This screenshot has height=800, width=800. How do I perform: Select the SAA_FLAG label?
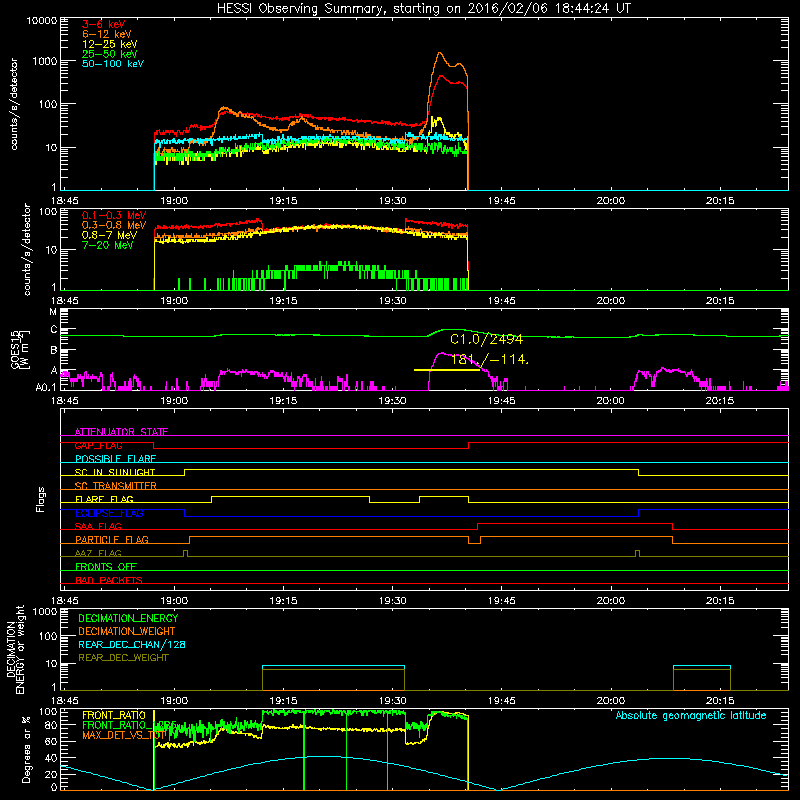pyautogui.click(x=98, y=526)
